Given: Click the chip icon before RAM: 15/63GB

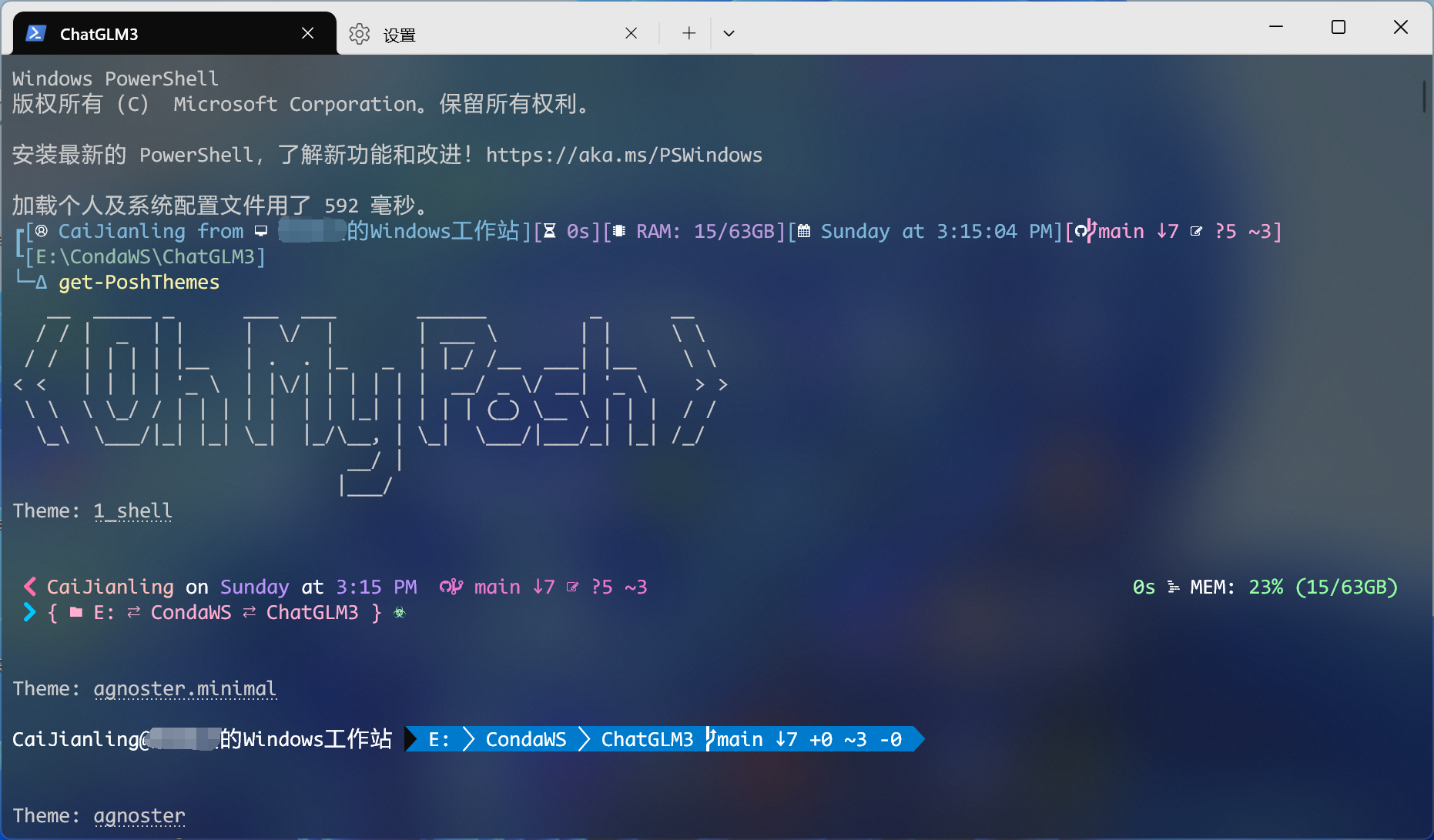Looking at the screenshot, I should click(x=619, y=231).
